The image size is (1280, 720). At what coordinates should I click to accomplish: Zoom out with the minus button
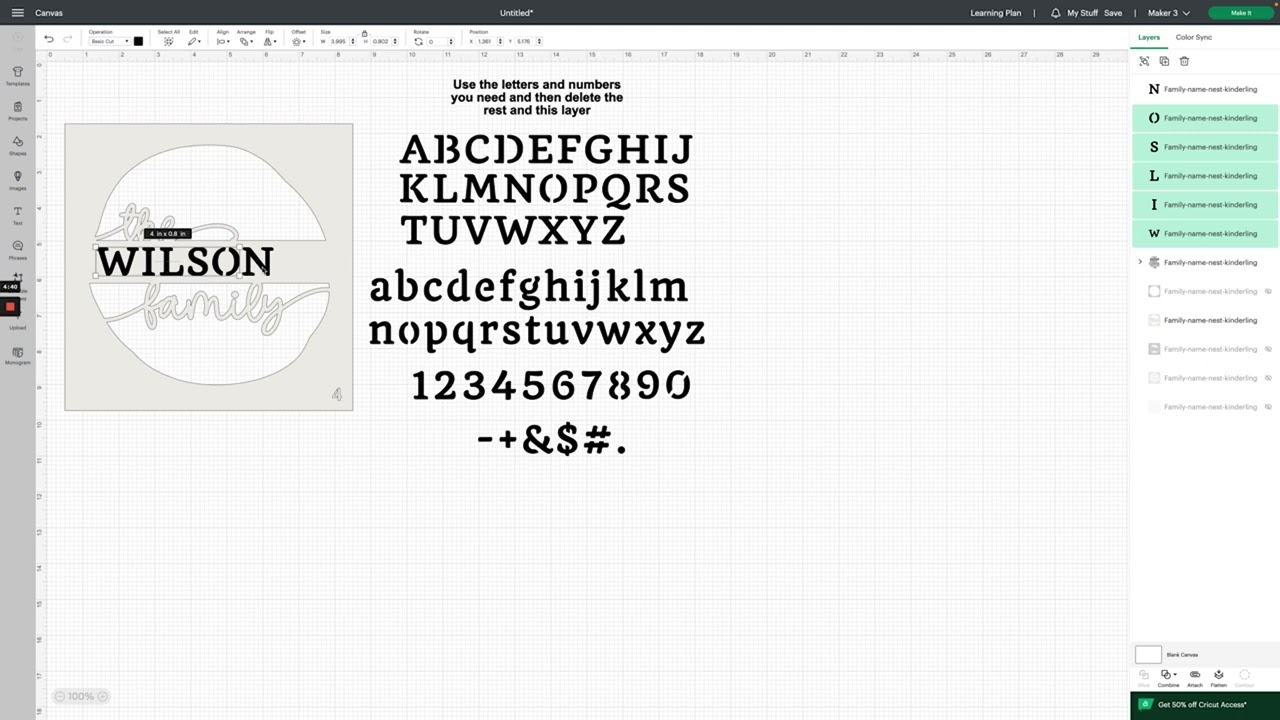(60, 696)
